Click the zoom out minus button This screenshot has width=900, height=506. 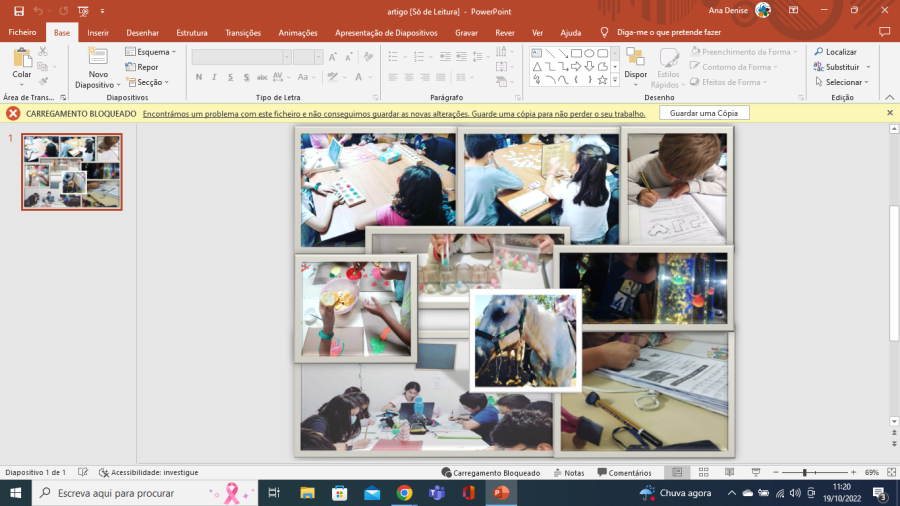775,472
